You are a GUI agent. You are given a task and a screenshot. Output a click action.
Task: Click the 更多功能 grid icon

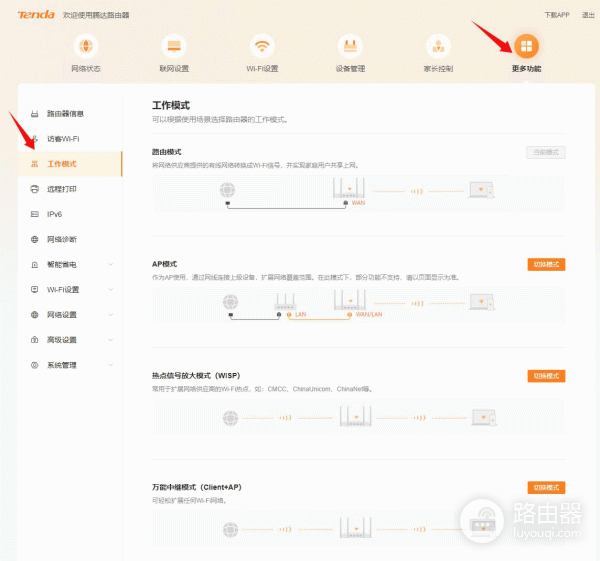click(x=526, y=47)
